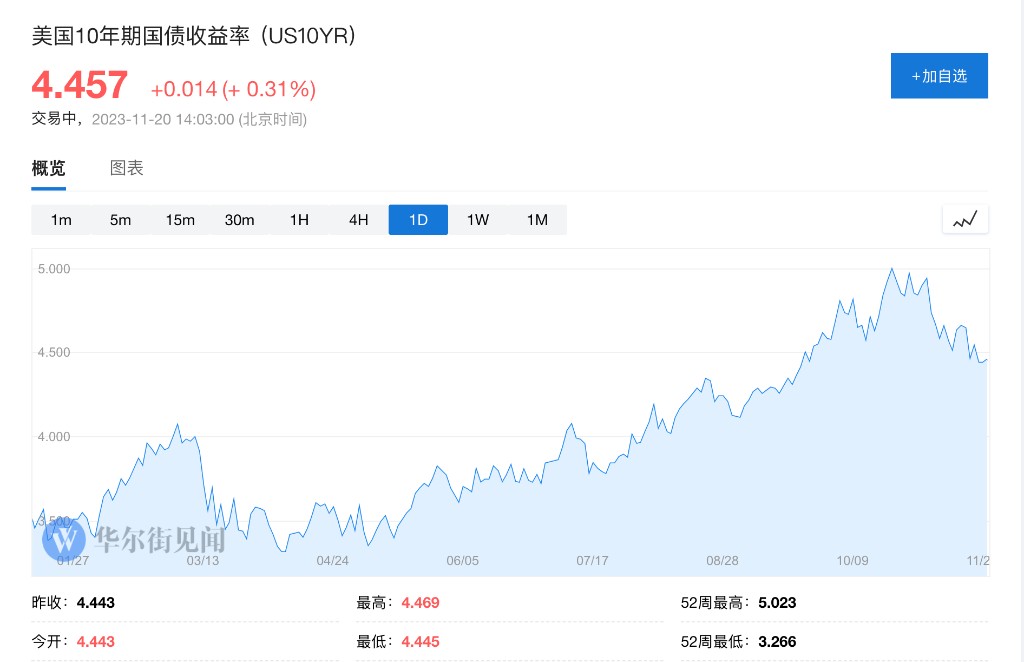Click the line chart type icon
Screen dimensions: 1024x662
point(965,219)
